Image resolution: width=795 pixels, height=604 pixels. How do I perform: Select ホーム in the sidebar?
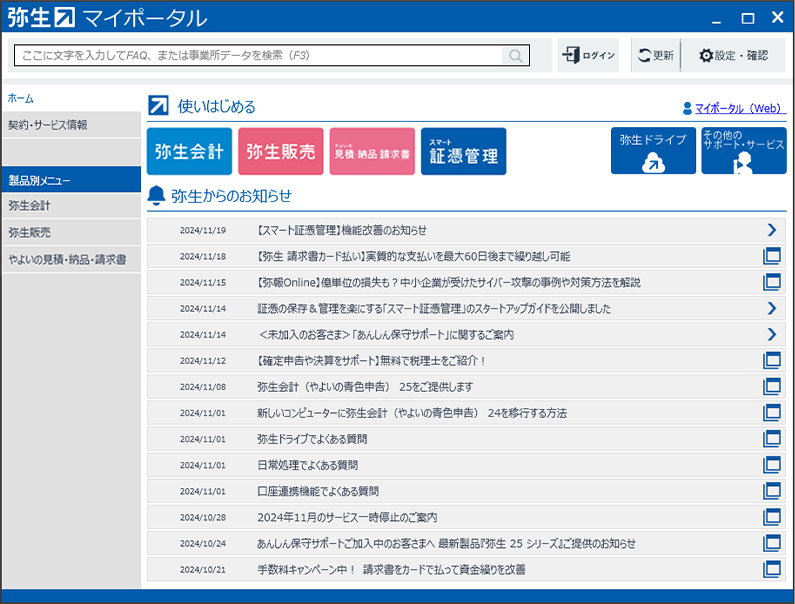[x=21, y=98]
